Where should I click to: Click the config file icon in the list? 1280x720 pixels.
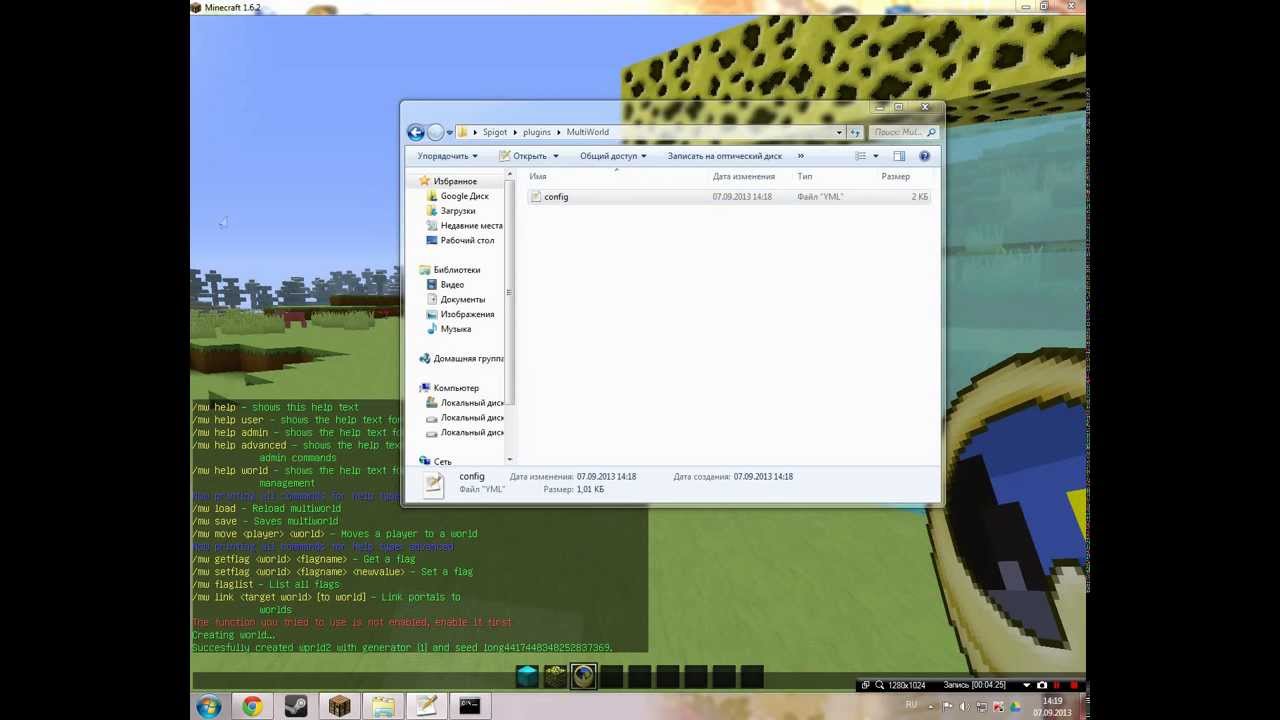click(536, 197)
